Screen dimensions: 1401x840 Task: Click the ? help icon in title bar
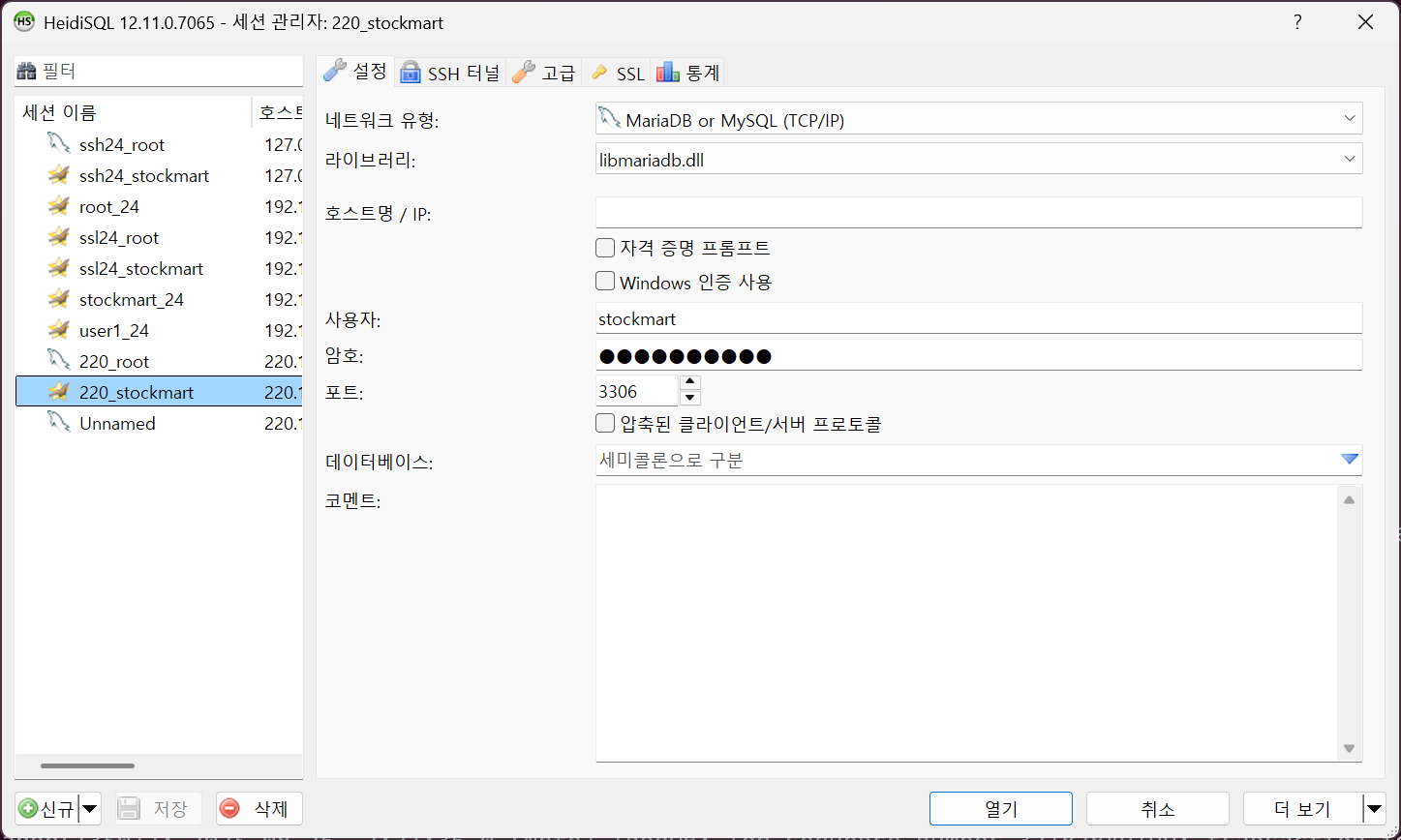tap(1297, 22)
